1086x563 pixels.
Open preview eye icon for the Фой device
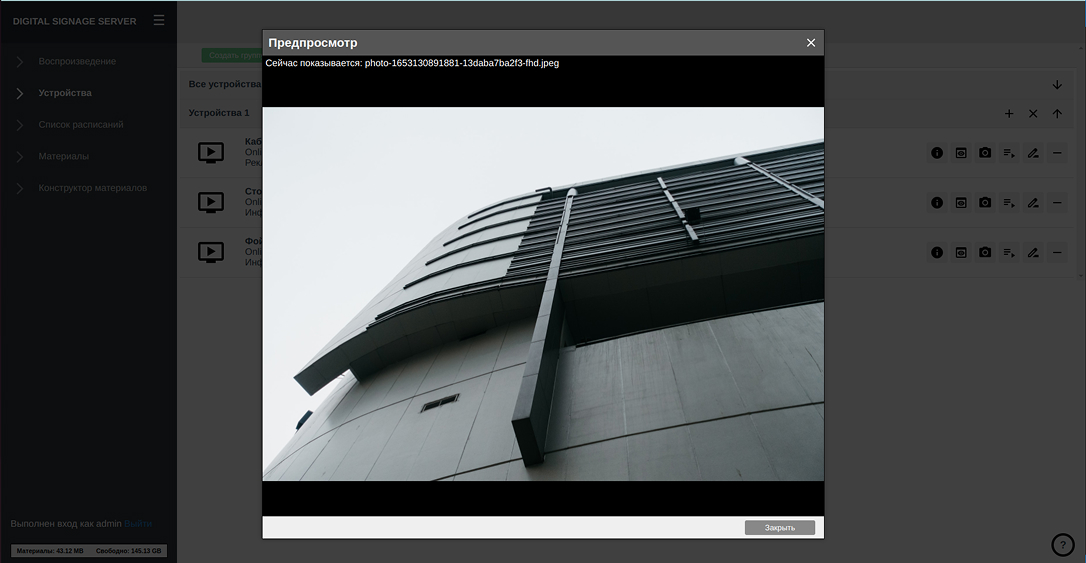click(961, 253)
